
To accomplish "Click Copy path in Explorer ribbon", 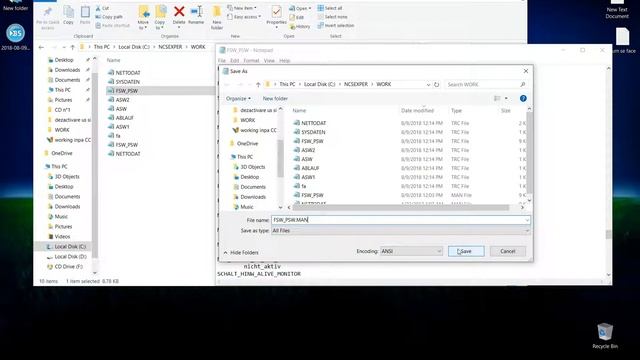I will click(109, 17).
